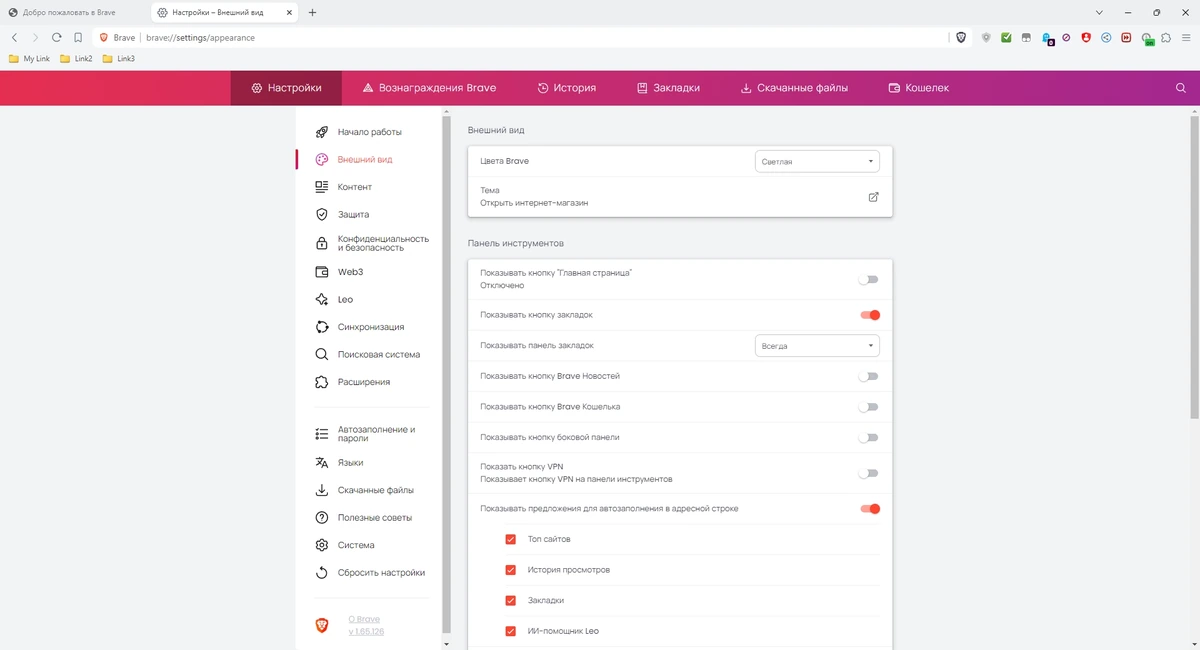Viewport: 1200px width, 650px height.
Task: Click the purple blocked-circle extension icon
Action: [1066, 37]
